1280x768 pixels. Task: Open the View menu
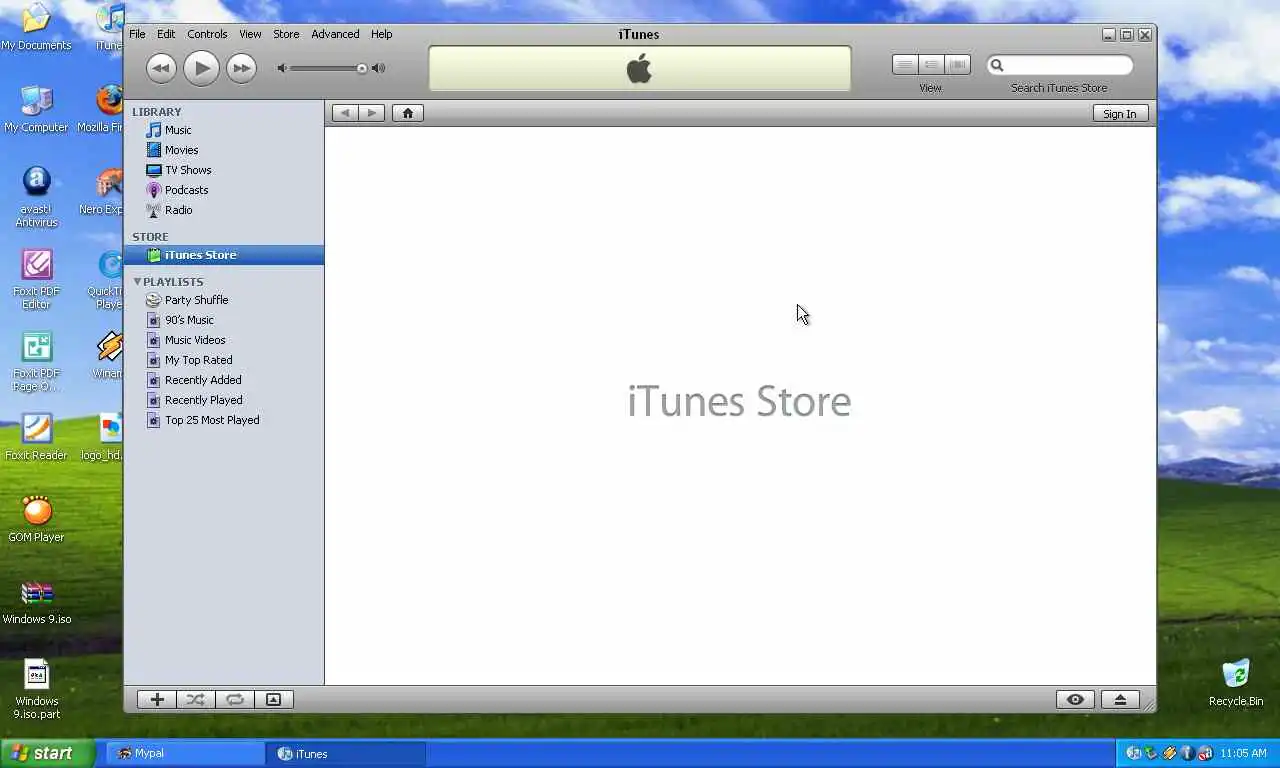250,34
